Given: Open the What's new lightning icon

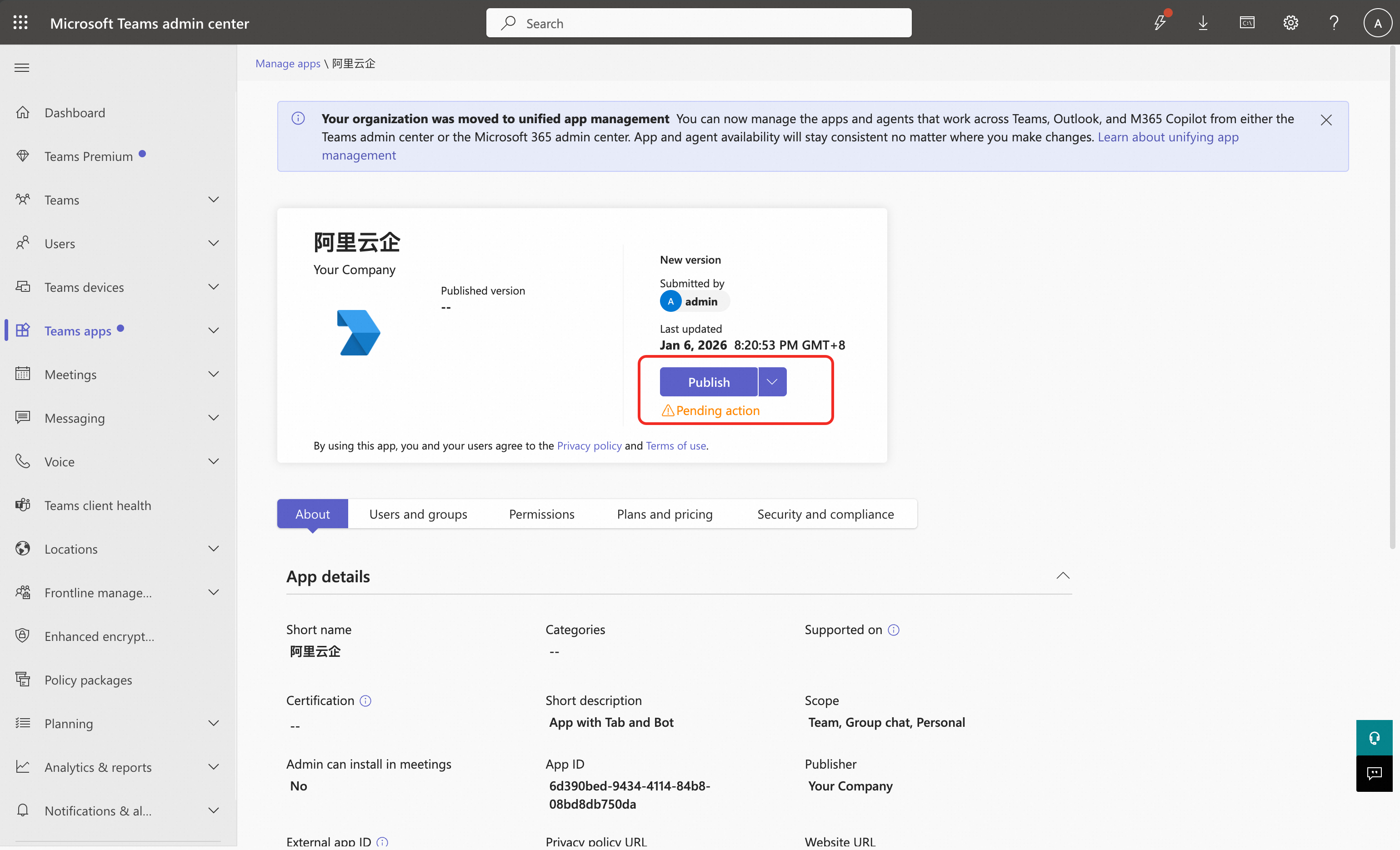Looking at the screenshot, I should (1160, 23).
